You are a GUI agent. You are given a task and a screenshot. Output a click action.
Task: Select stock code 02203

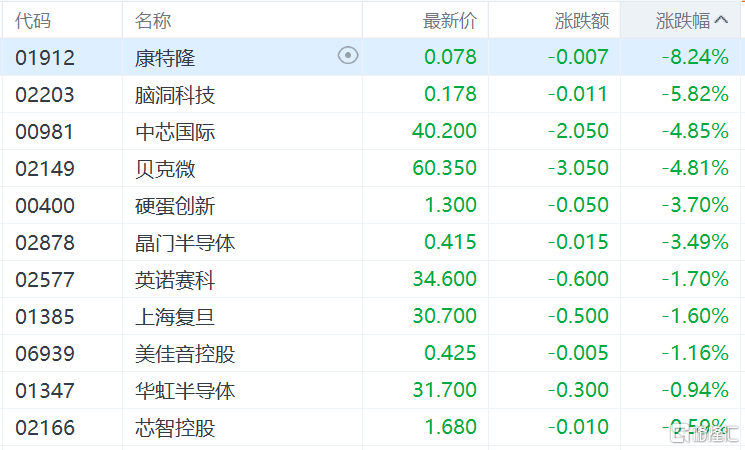[x=45, y=95]
